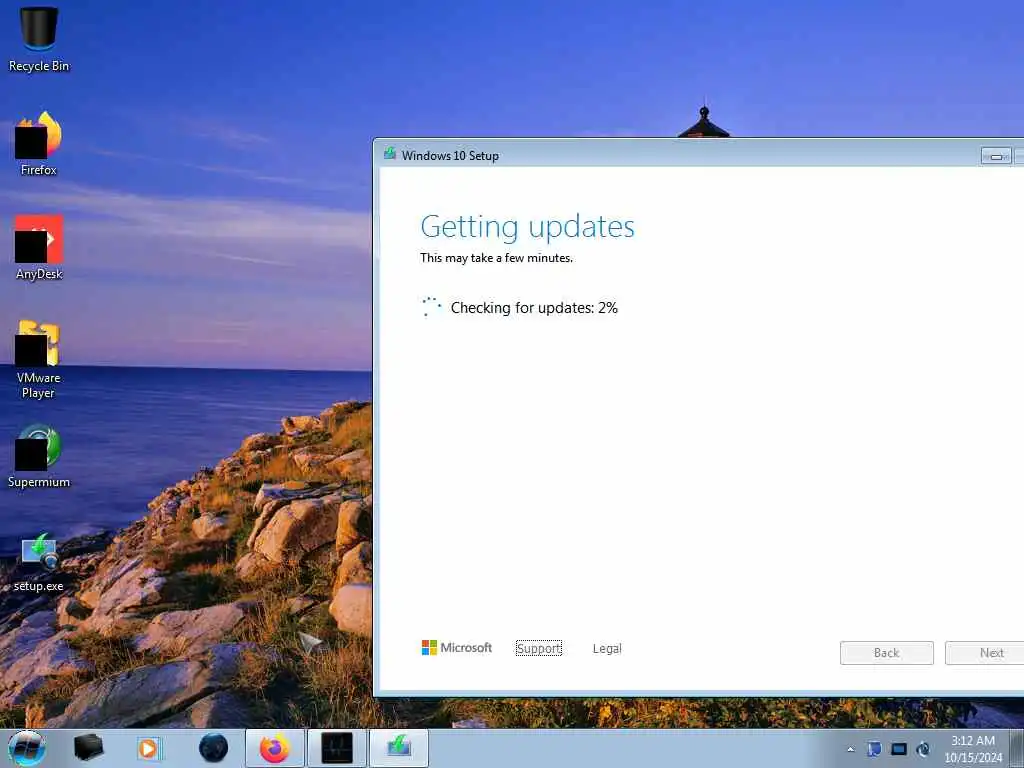Open the Windows Start orb
Image resolution: width=1024 pixels, height=768 pixels.
(x=27, y=748)
